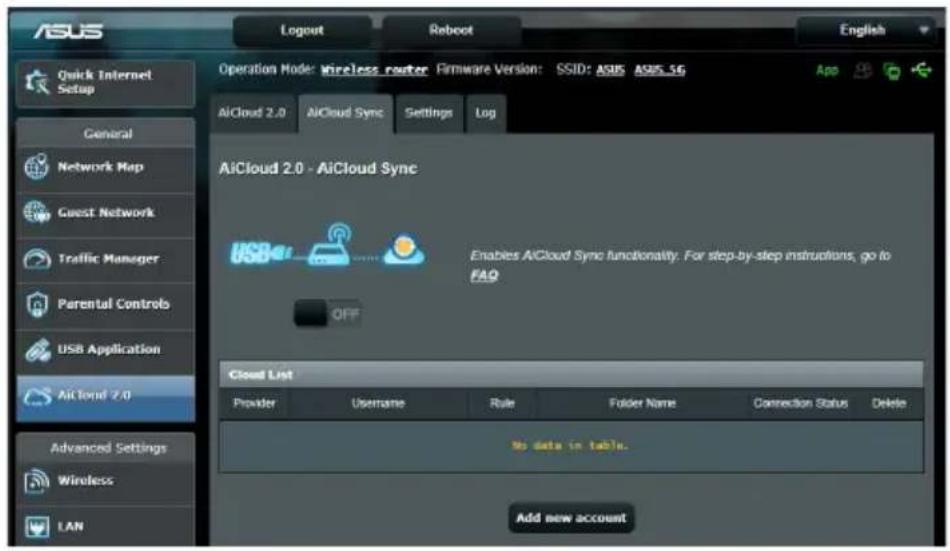Click the 'AiCloud 2.0 - AiCloud Sync' heading

[318, 169]
